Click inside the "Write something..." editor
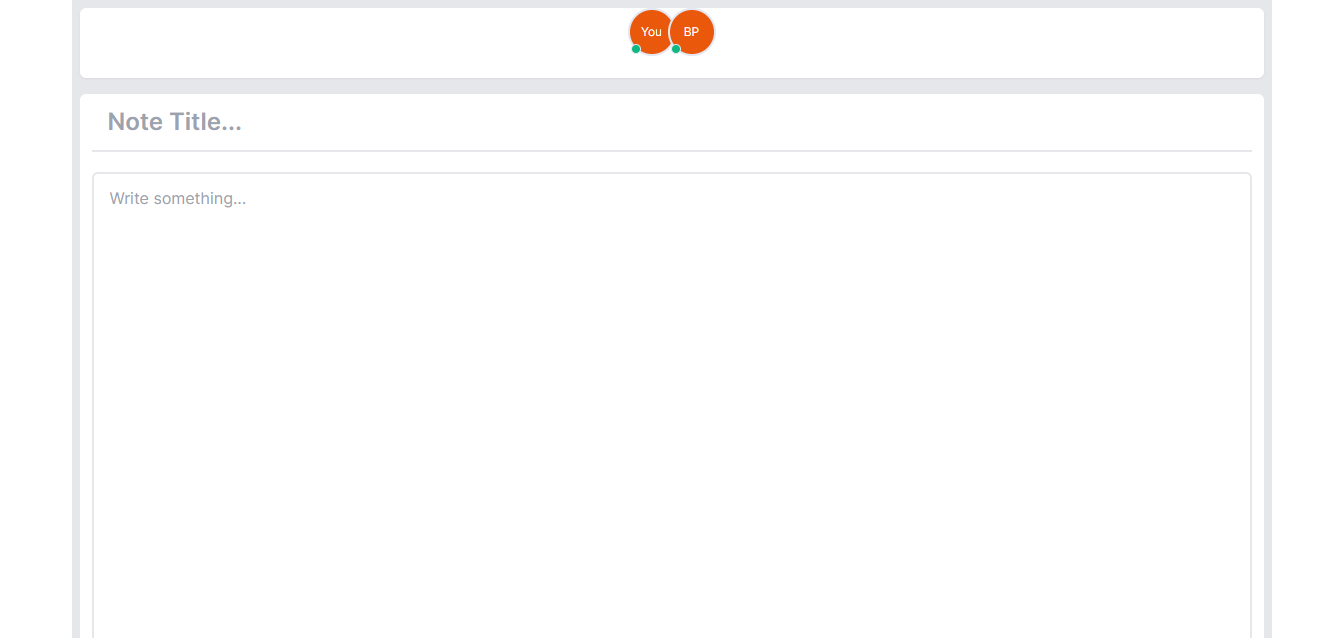 click(672, 405)
